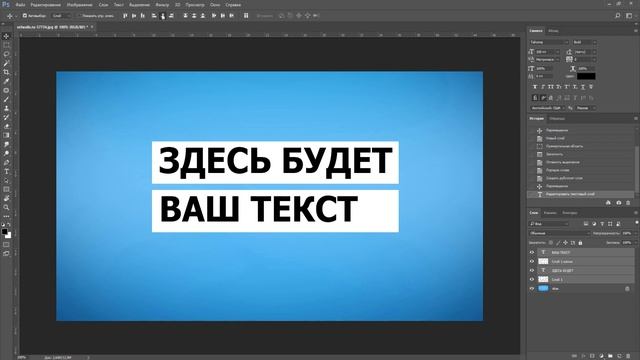Click the layer Opacity value field
The height and width of the screenshot is (360, 640).
point(627,233)
